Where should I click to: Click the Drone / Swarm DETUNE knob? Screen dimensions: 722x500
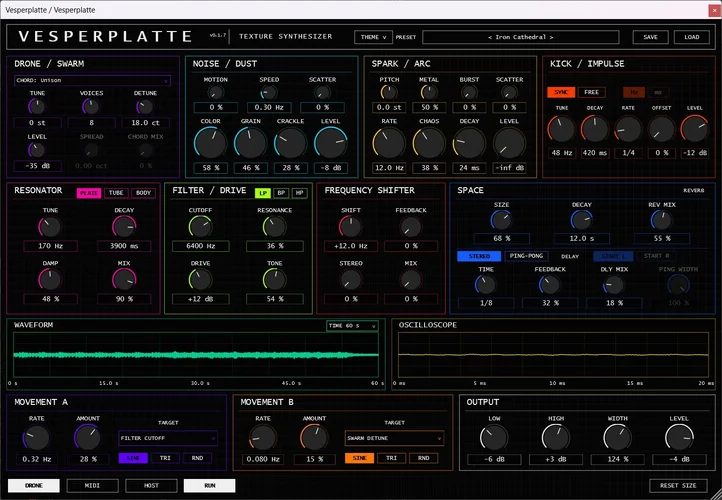point(145,107)
